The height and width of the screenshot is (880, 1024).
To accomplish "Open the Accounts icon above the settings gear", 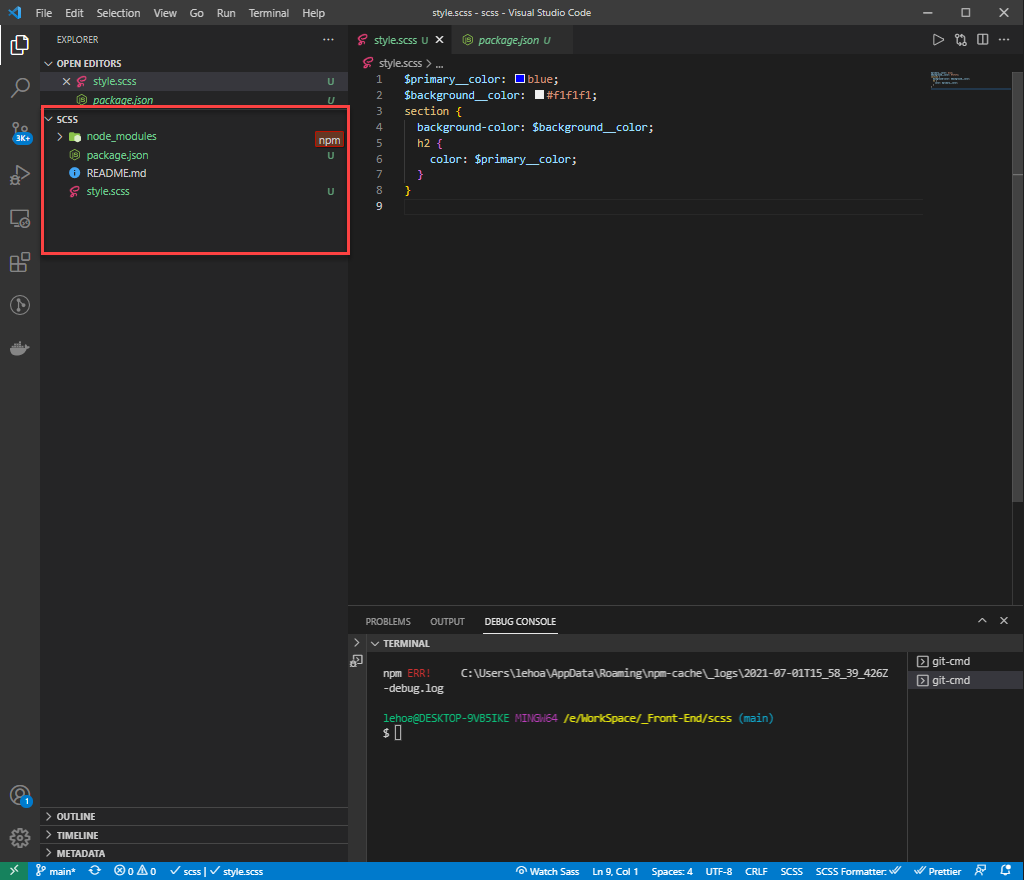I will 20,796.
